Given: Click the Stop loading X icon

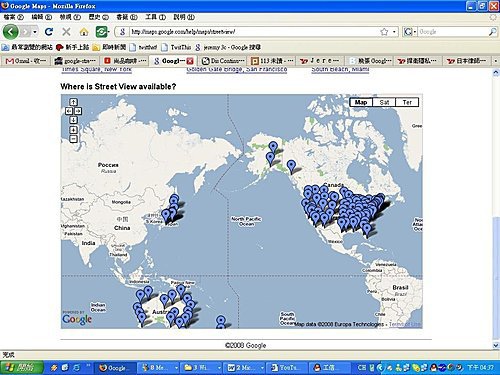Looking at the screenshot, I should tap(66, 32).
